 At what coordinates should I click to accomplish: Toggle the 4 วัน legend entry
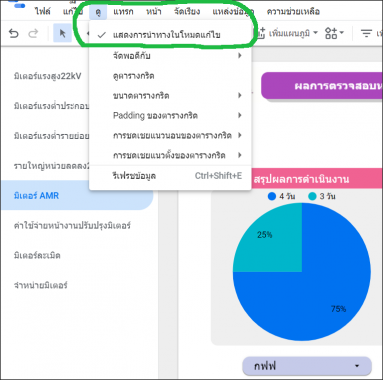[281, 196]
